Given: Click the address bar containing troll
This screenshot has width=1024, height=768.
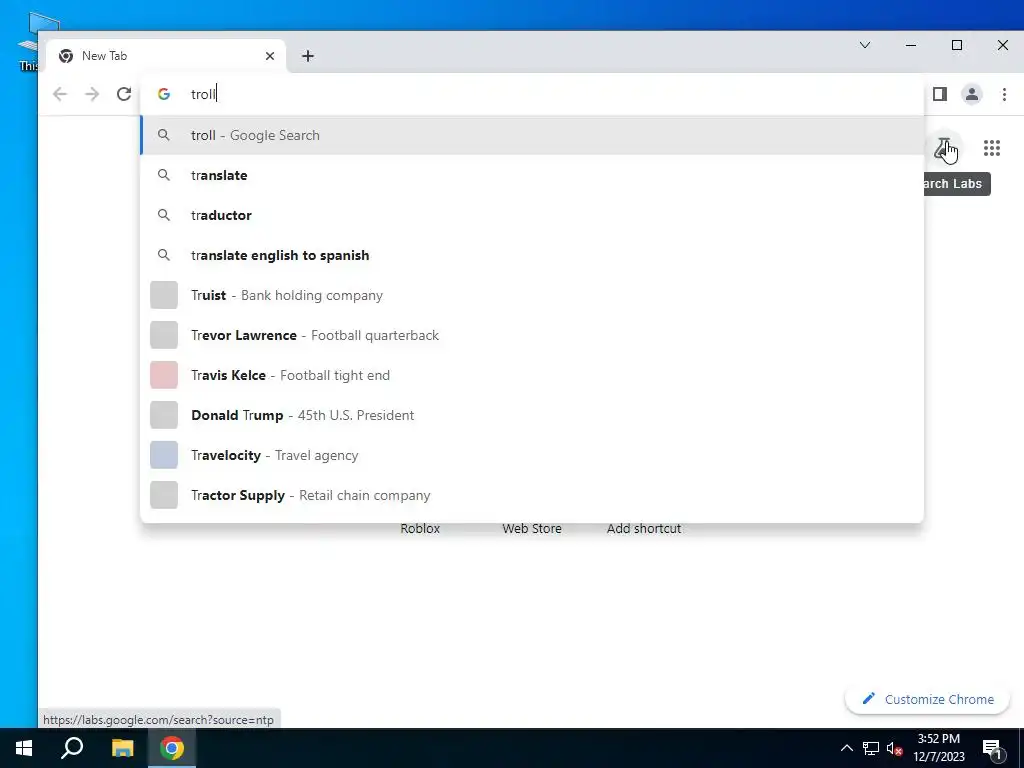Looking at the screenshot, I should pos(532,94).
